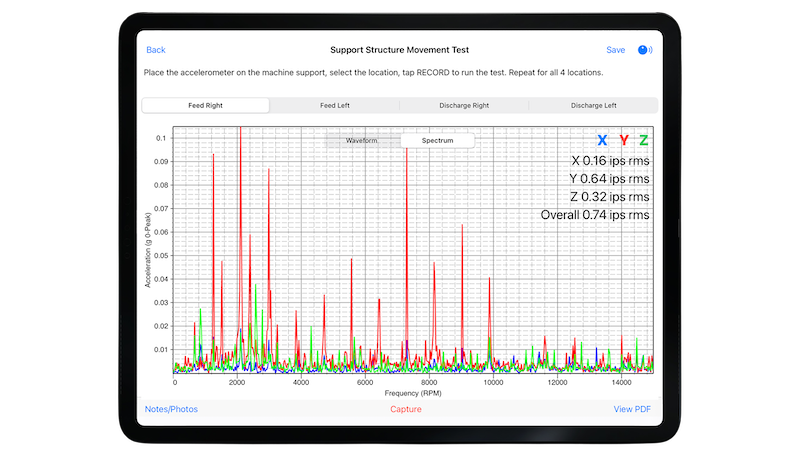Save the test results
Image resolution: width=800 pixels, height=457 pixels.
point(615,50)
